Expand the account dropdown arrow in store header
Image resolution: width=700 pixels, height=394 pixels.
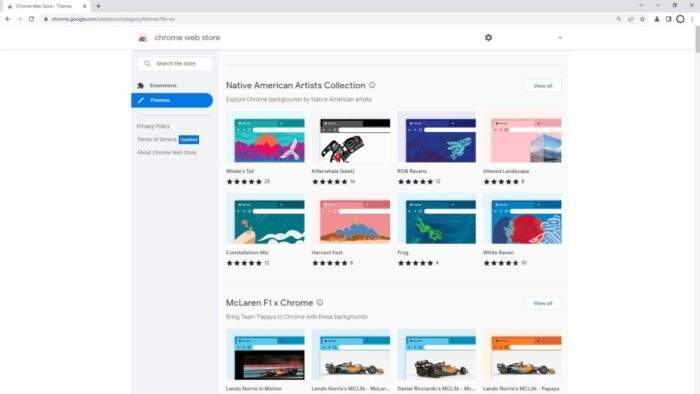pyautogui.click(x=560, y=38)
